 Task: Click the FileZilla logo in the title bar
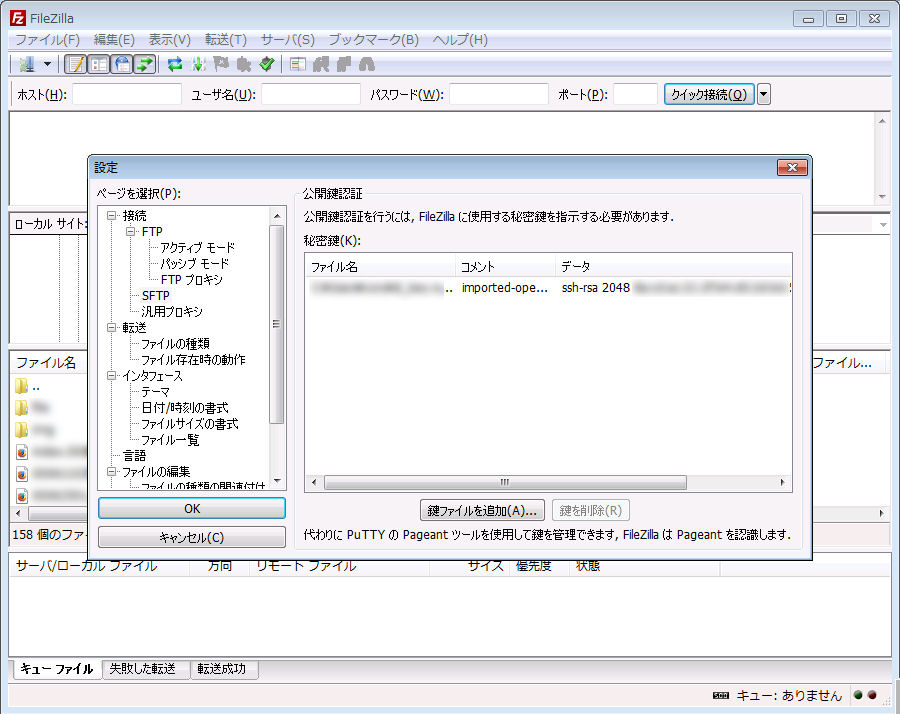coord(18,18)
